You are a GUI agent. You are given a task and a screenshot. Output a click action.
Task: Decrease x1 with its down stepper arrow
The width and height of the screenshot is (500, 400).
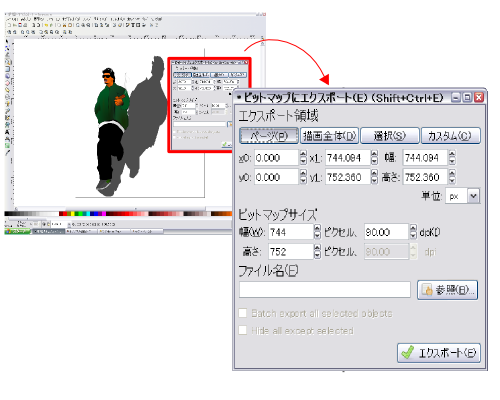[x=375, y=161]
